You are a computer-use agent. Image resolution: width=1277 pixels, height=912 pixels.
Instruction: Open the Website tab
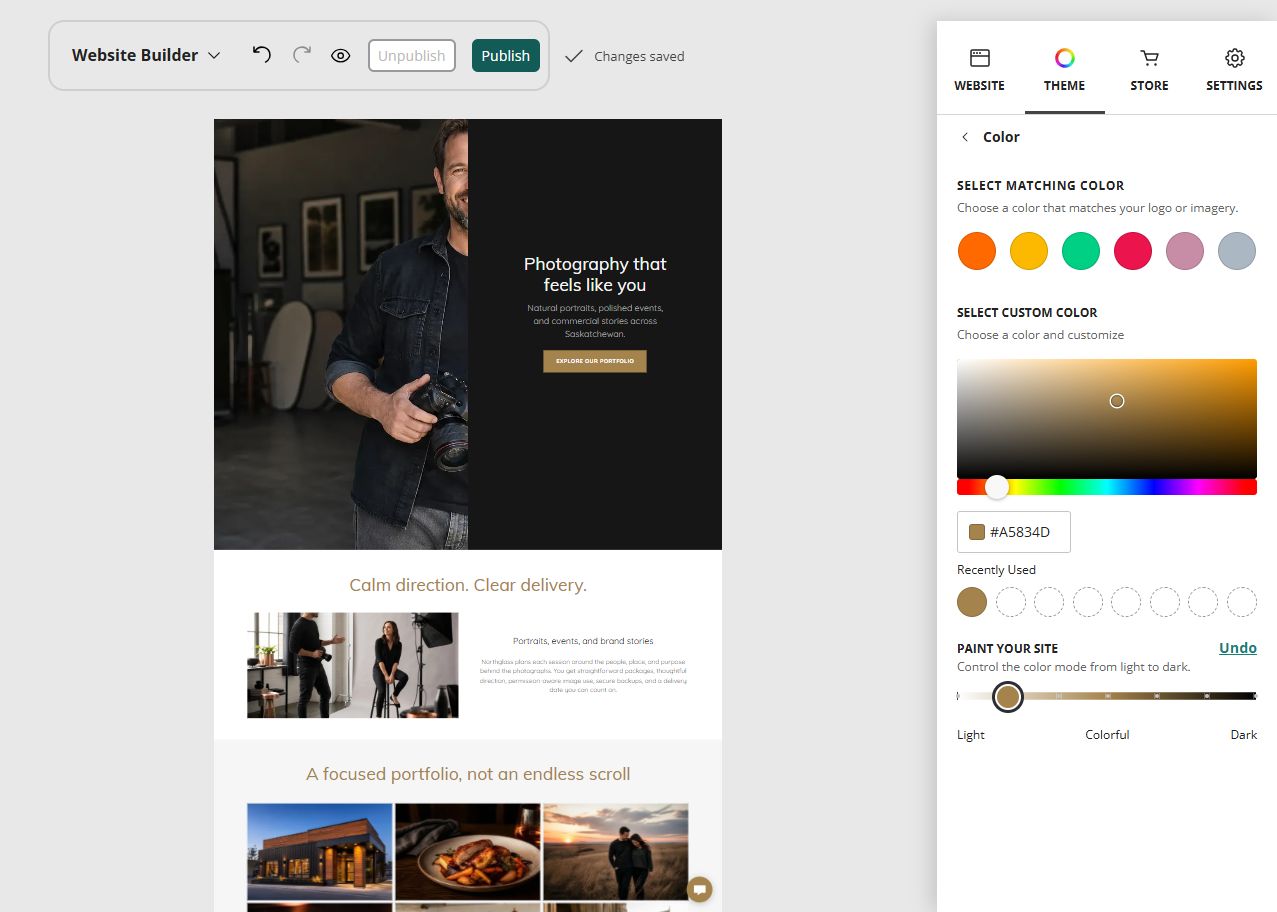[980, 70]
